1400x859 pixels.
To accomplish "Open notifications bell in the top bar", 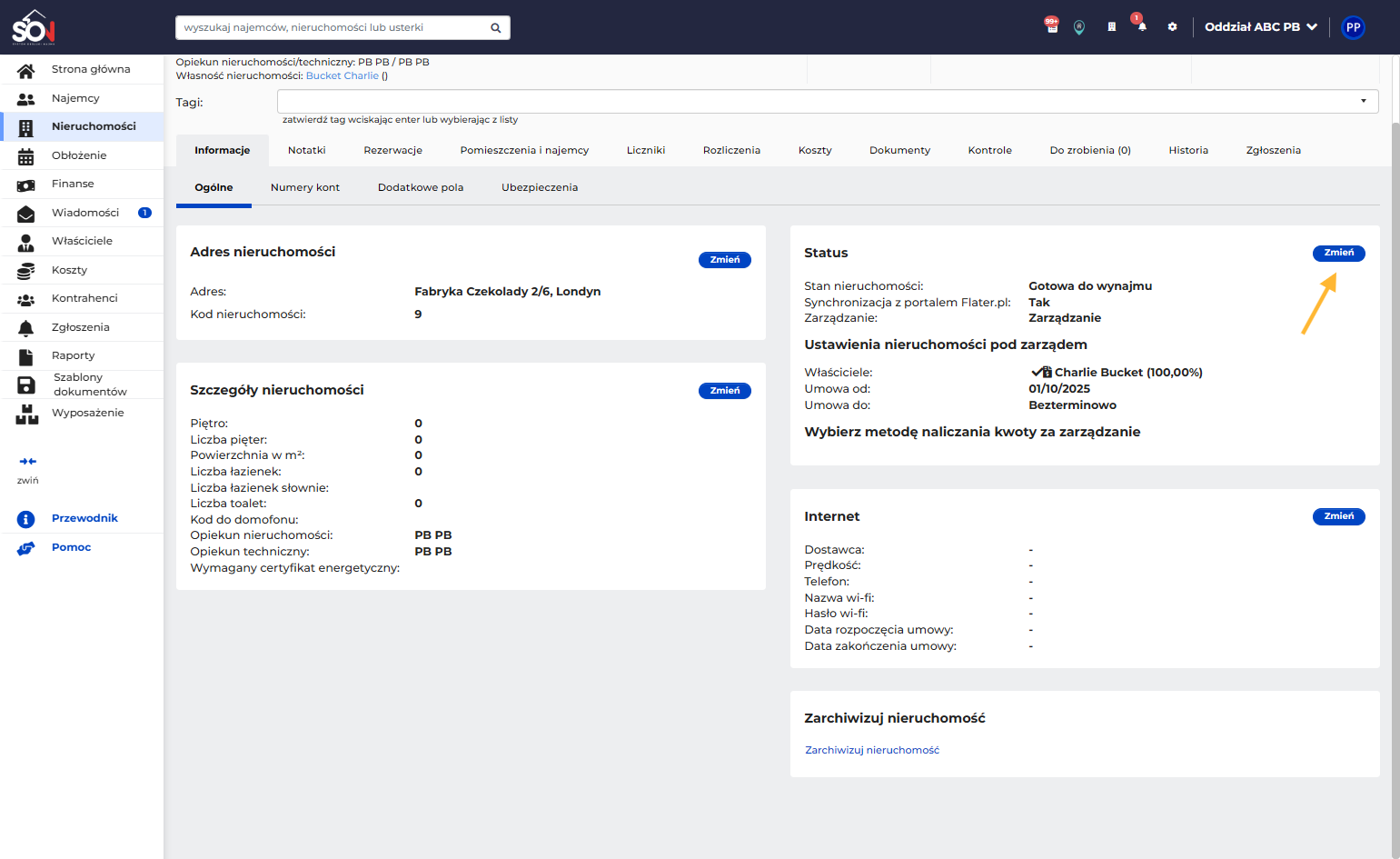I will (x=1142, y=26).
